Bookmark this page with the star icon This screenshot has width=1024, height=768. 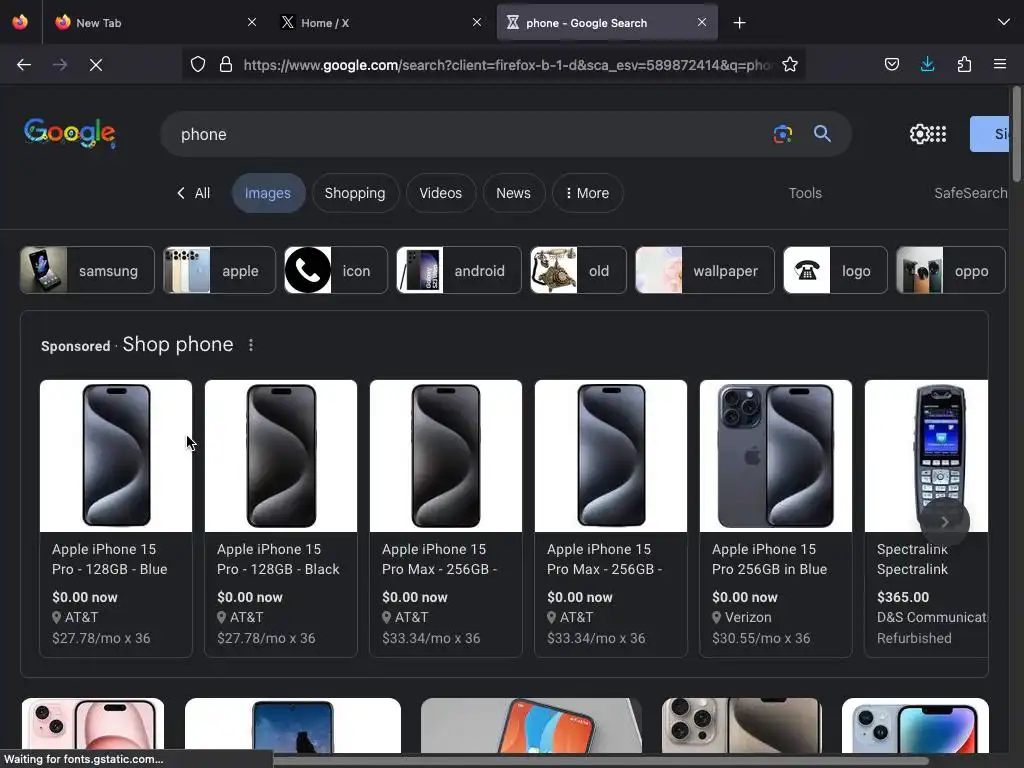click(x=790, y=64)
